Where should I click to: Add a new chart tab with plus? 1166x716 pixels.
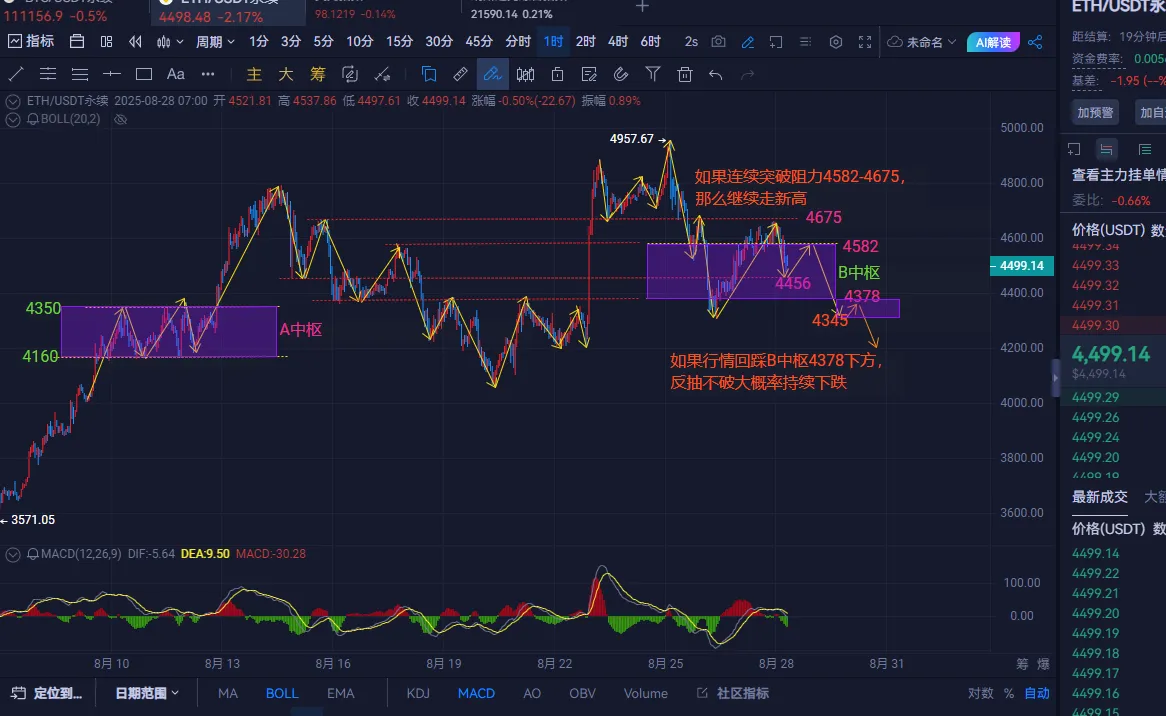[642, 7]
